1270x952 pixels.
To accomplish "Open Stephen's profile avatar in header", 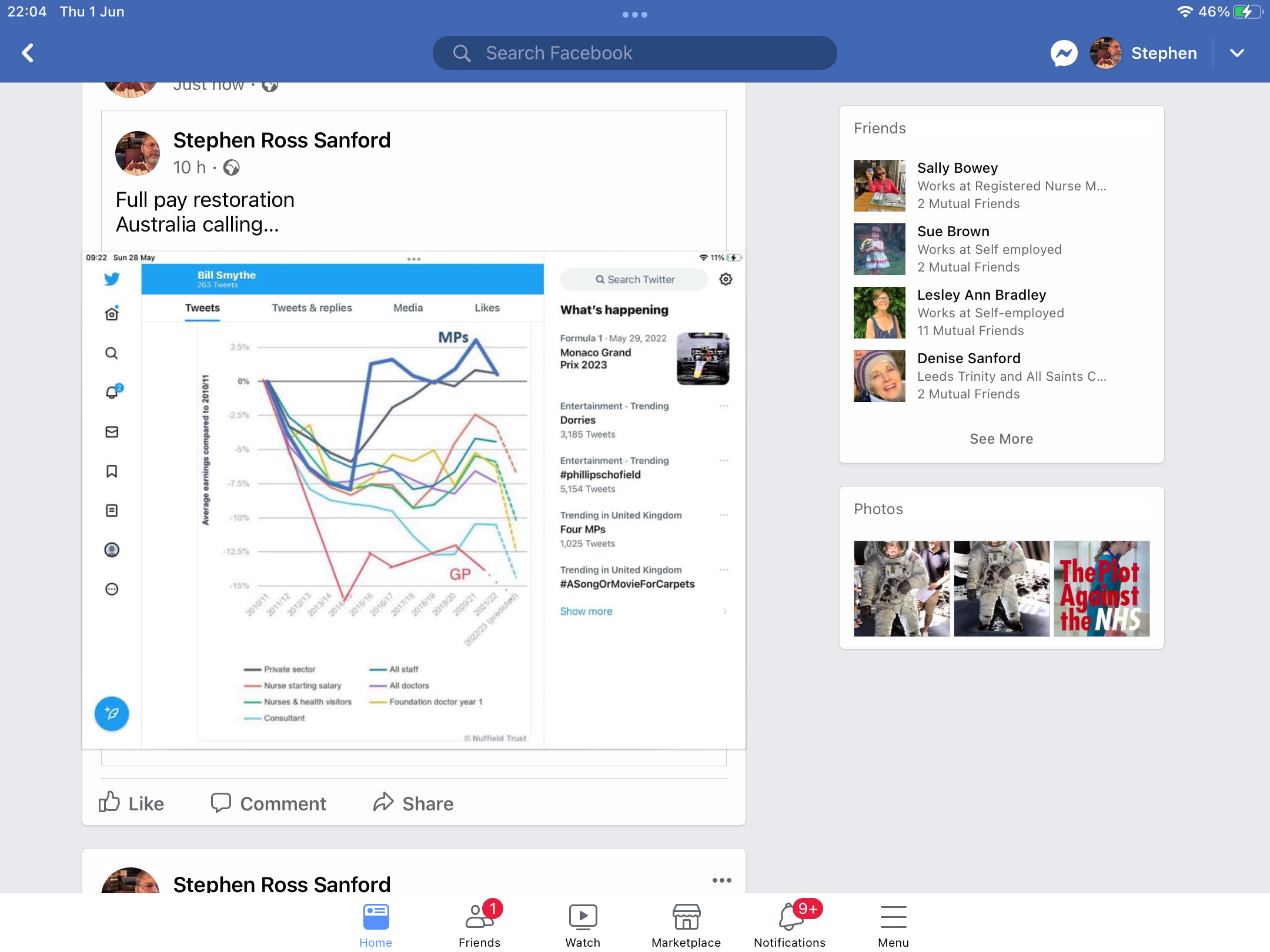I will point(1105,53).
